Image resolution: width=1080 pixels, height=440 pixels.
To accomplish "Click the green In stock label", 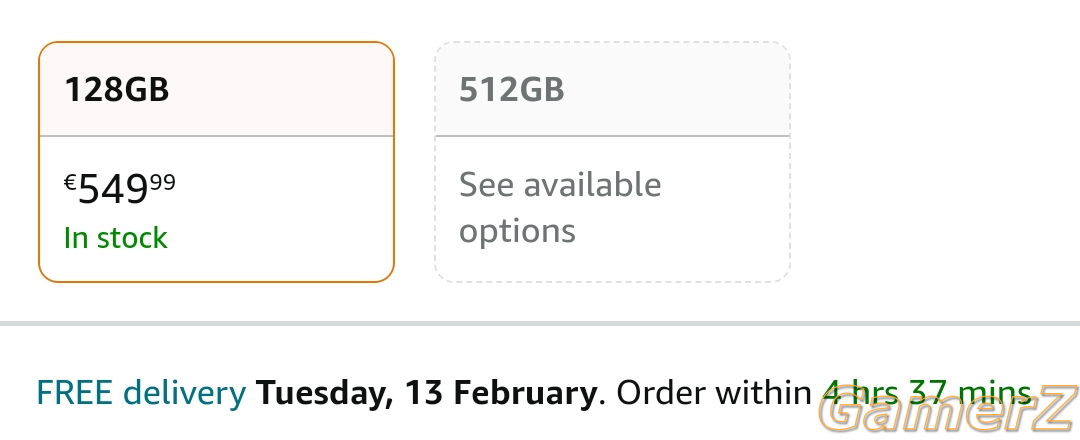I will [x=116, y=238].
